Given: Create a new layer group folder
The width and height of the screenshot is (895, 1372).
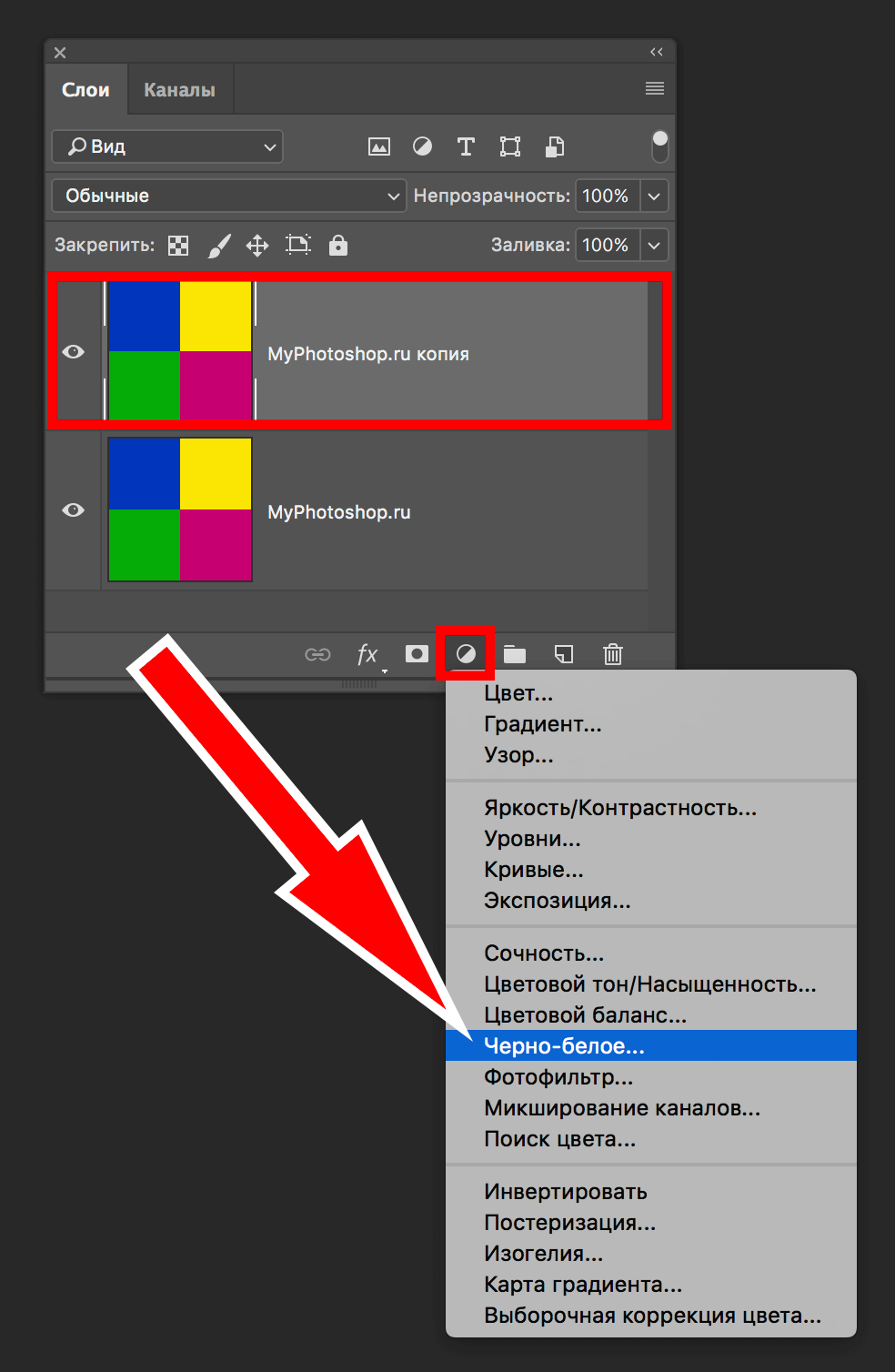Looking at the screenshot, I should click(515, 654).
